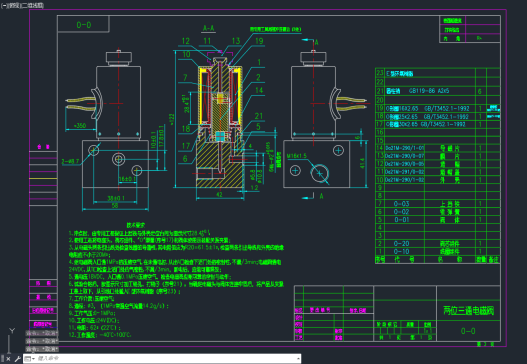Viewport: 527px width, 364px height.
Task: Select the ≈123 overall height dimension
Action: coord(172,120)
